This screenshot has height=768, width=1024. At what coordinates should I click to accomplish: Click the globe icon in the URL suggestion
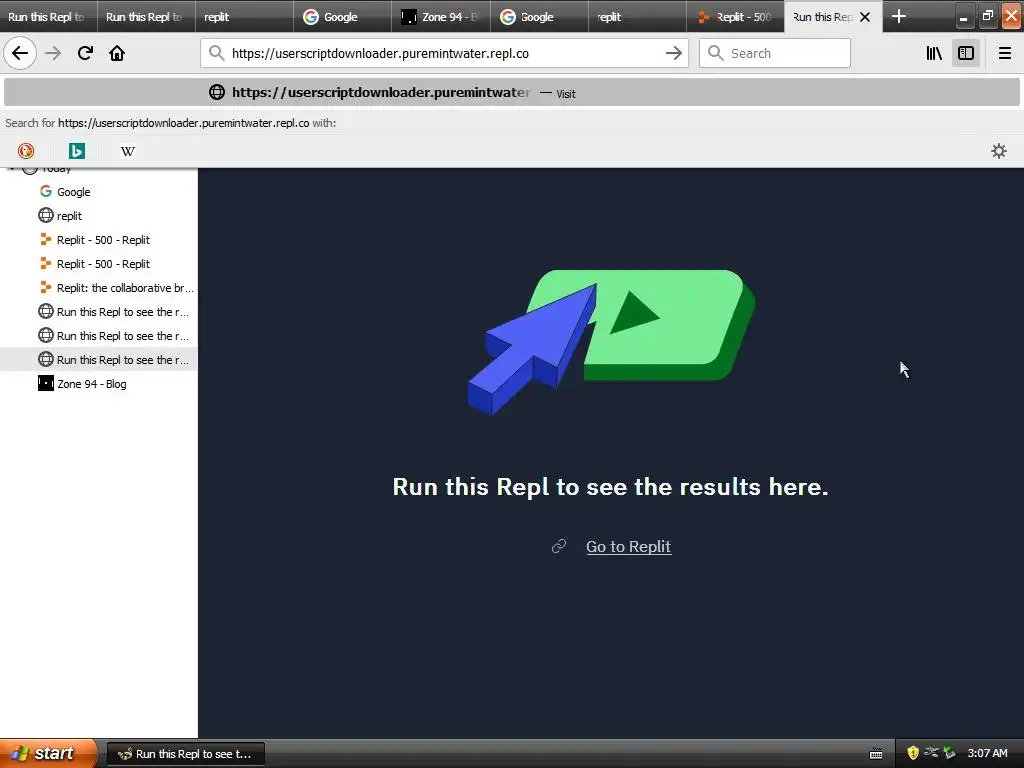coord(217,93)
